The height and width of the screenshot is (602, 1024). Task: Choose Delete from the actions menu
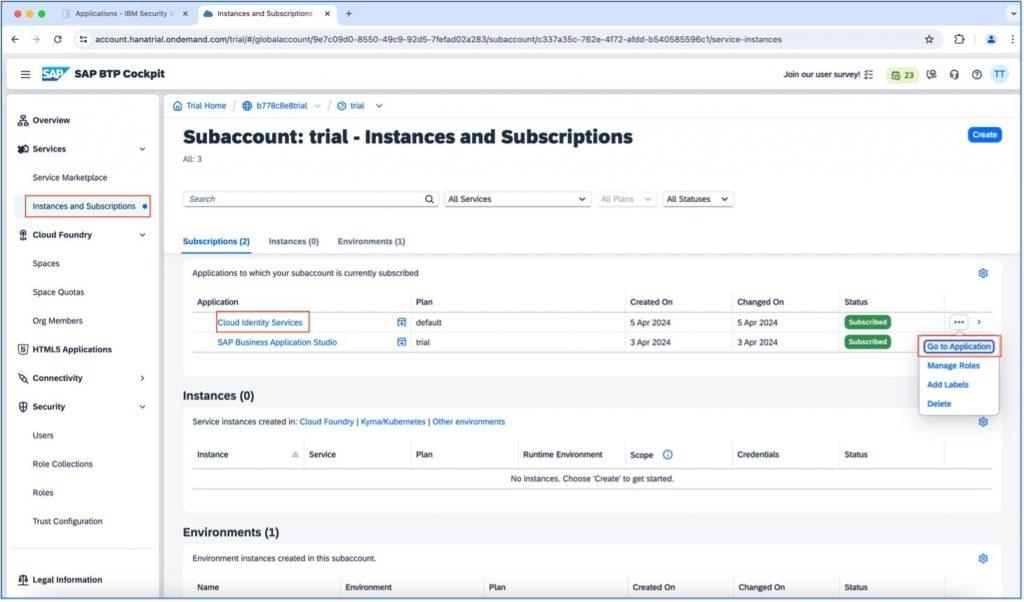click(x=939, y=404)
